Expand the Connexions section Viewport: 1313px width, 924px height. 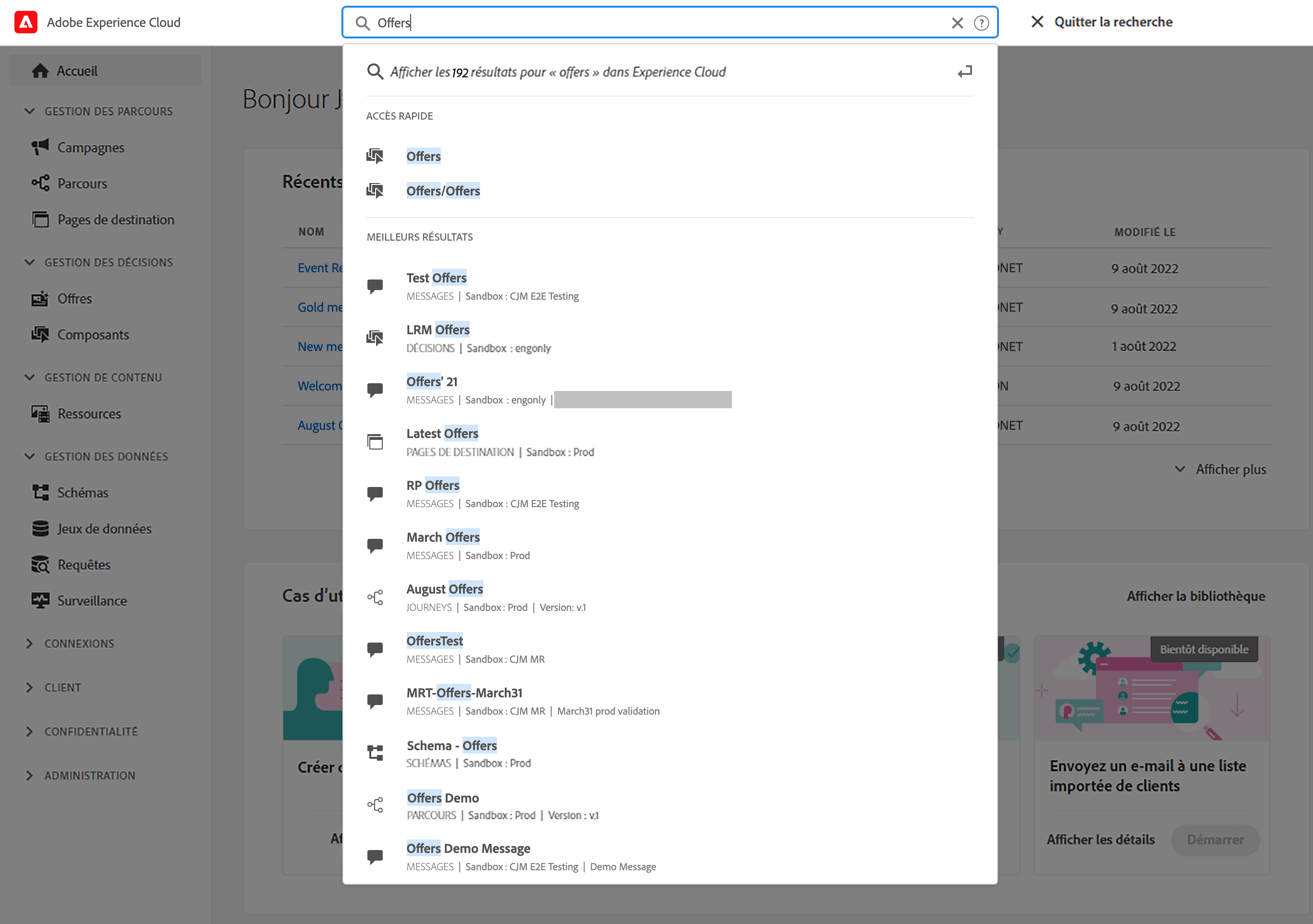[30, 643]
